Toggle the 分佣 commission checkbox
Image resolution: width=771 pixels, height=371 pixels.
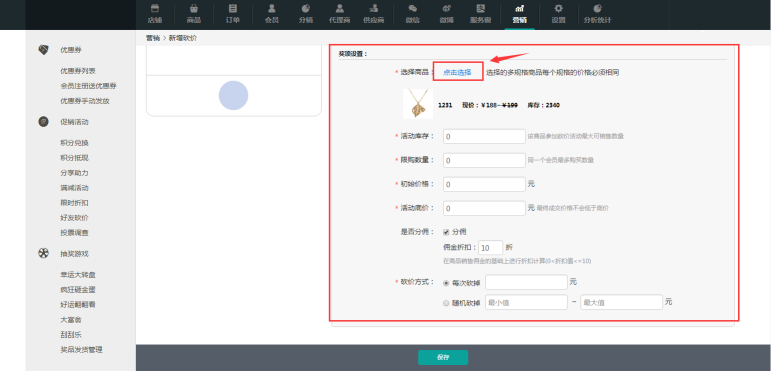(x=446, y=232)
